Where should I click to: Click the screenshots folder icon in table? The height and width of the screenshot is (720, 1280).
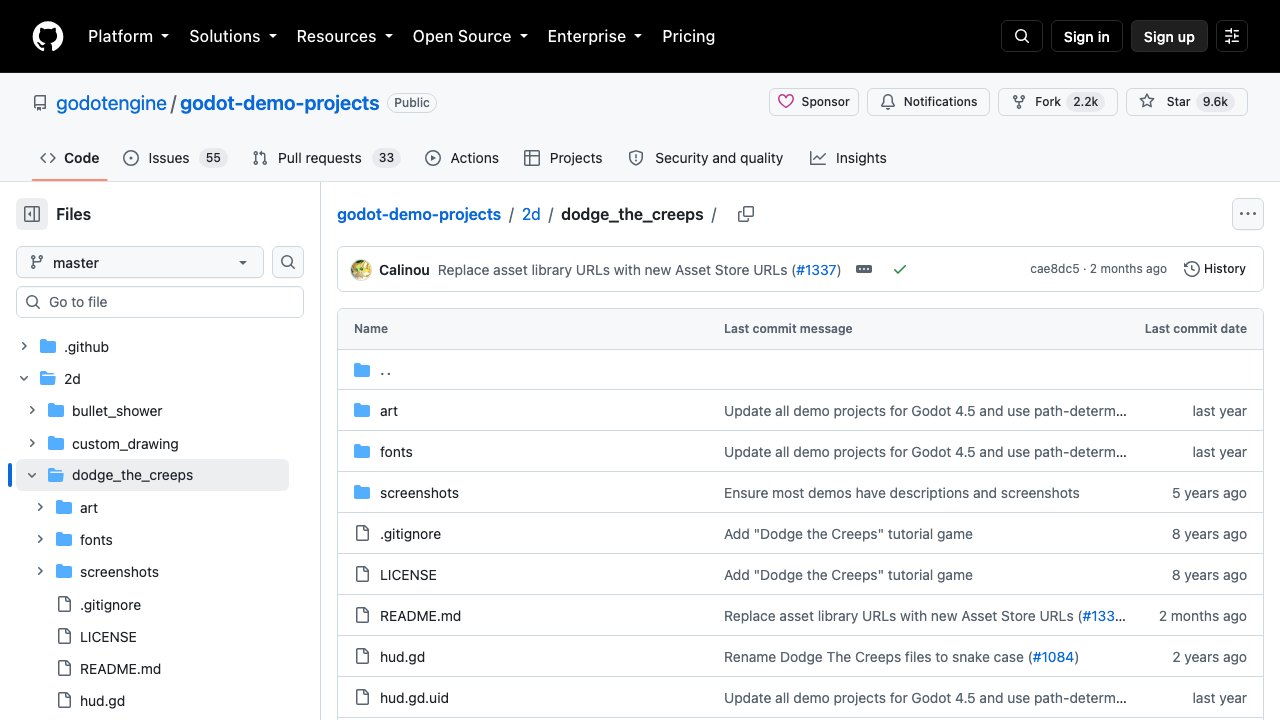point(362,493)
